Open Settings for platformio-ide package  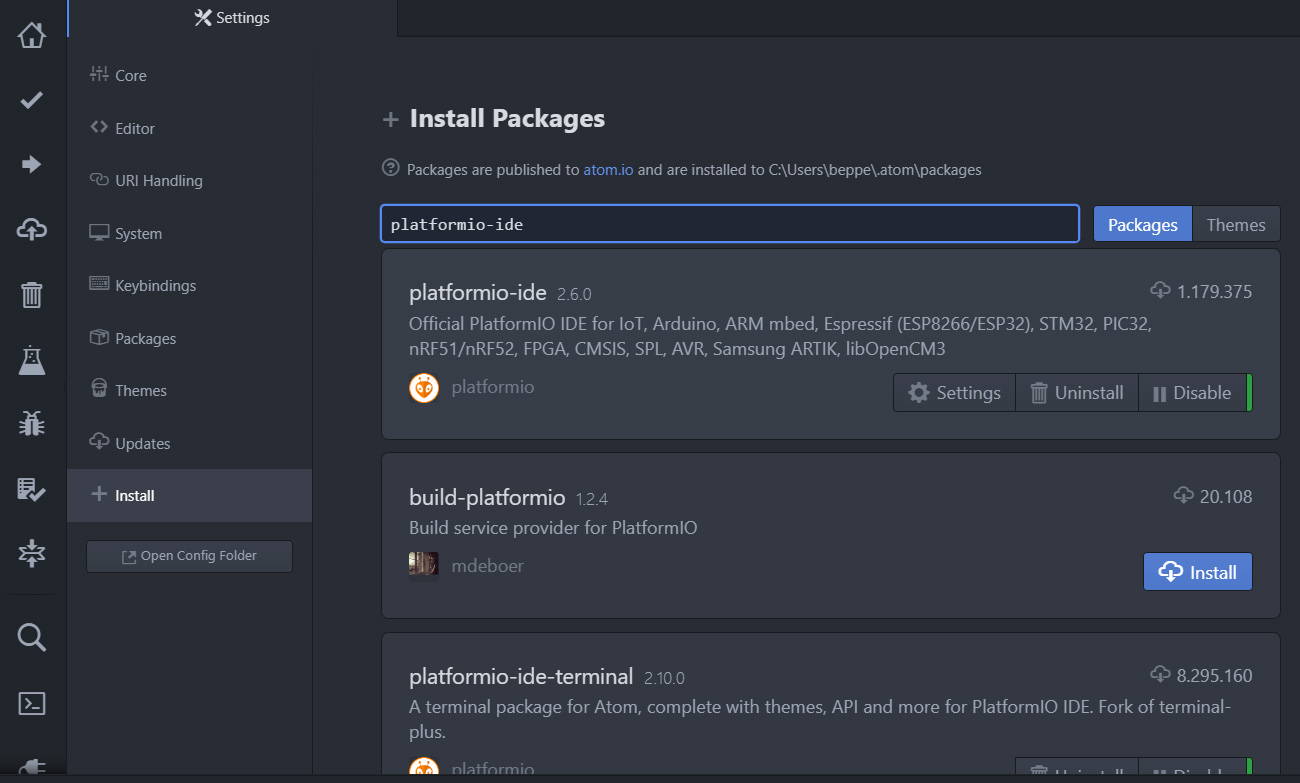tap(954, 393)
